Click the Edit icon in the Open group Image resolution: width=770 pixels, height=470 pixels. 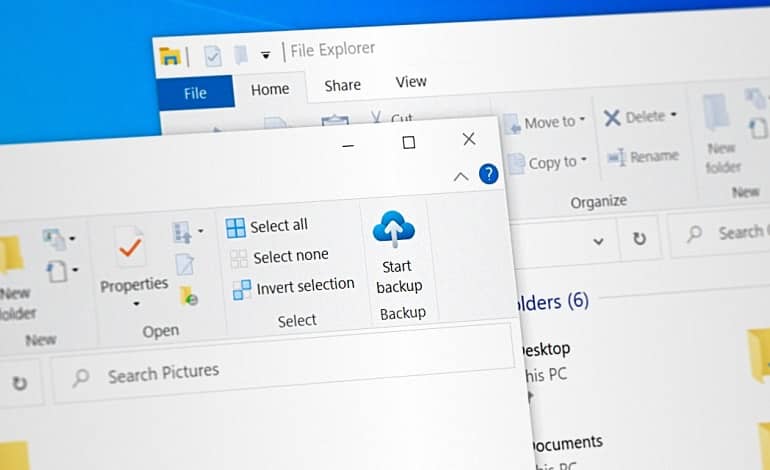[185, 265]
